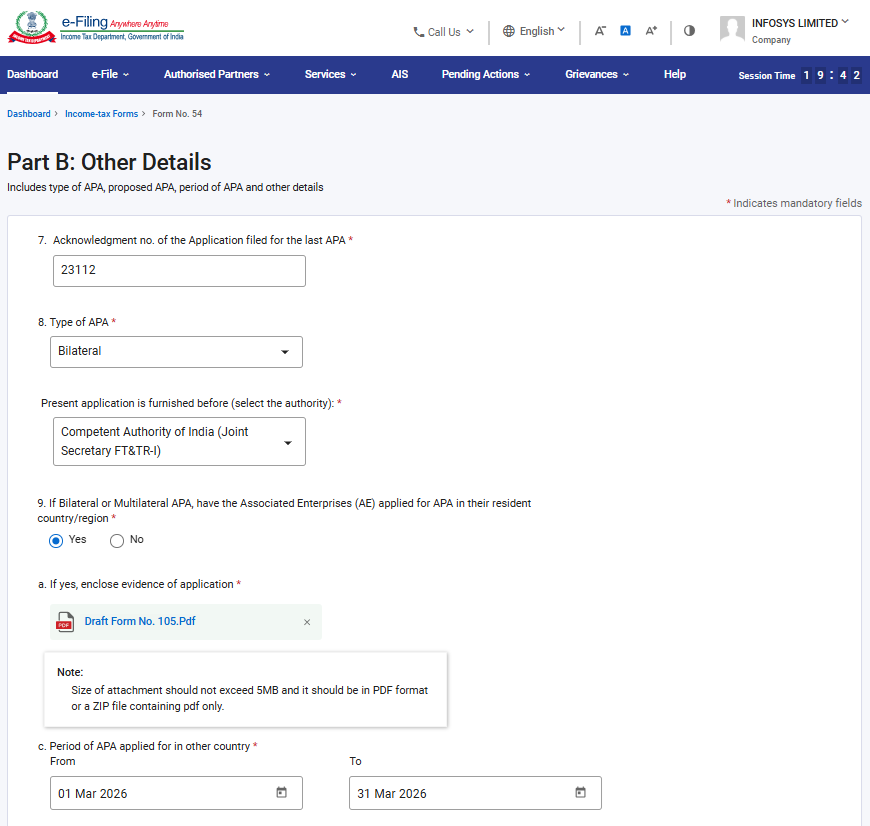Reset to default font size icon

[625, 31]
